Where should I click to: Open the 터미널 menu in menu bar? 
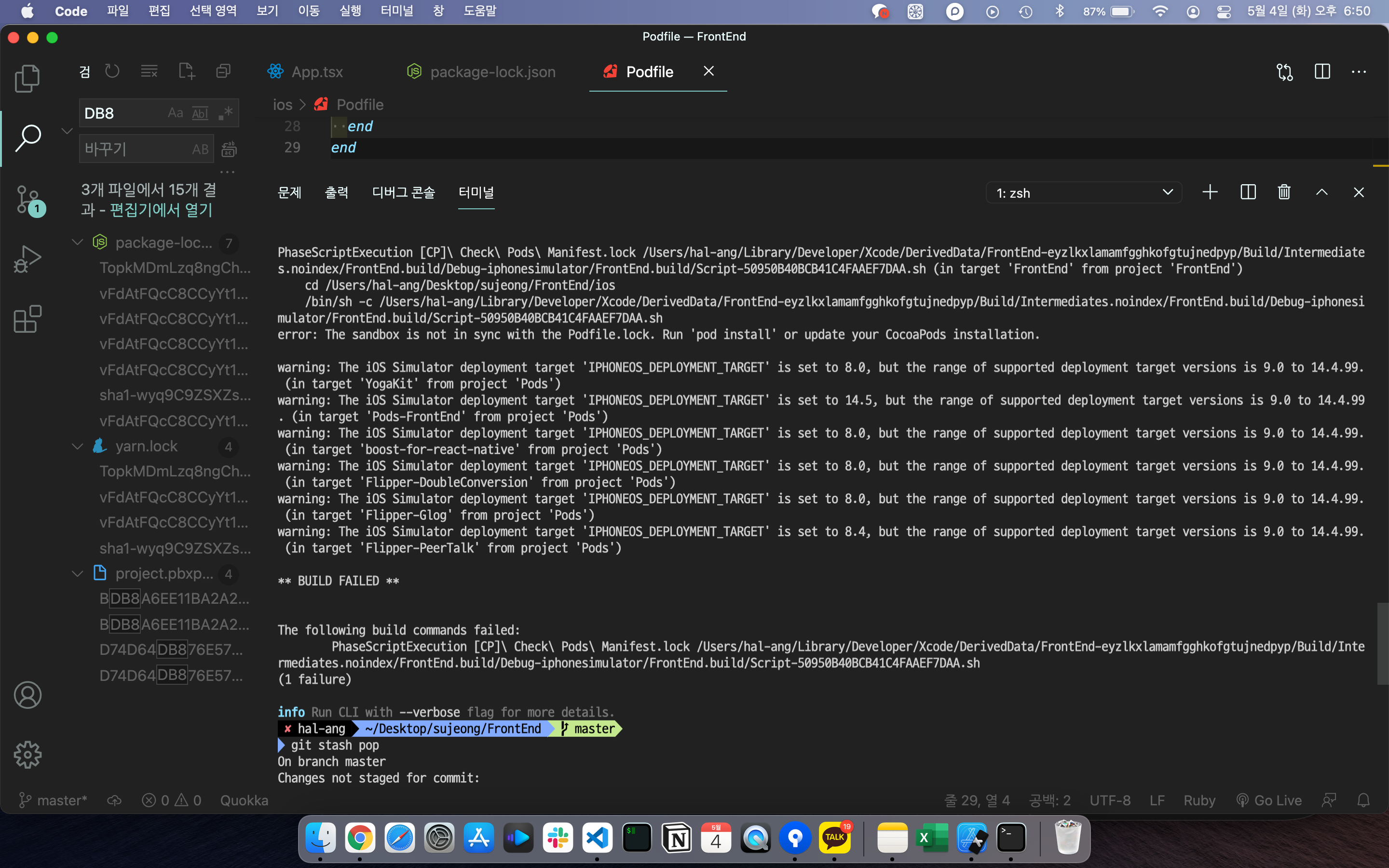pyautogui.click(x=396, y=11)
